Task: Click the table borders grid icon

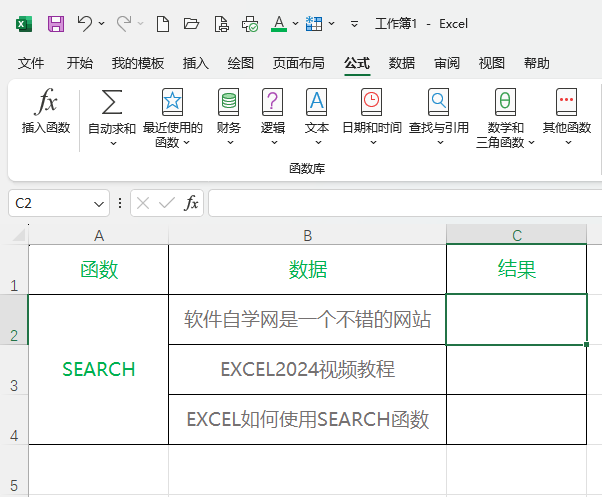Action: 314,24
